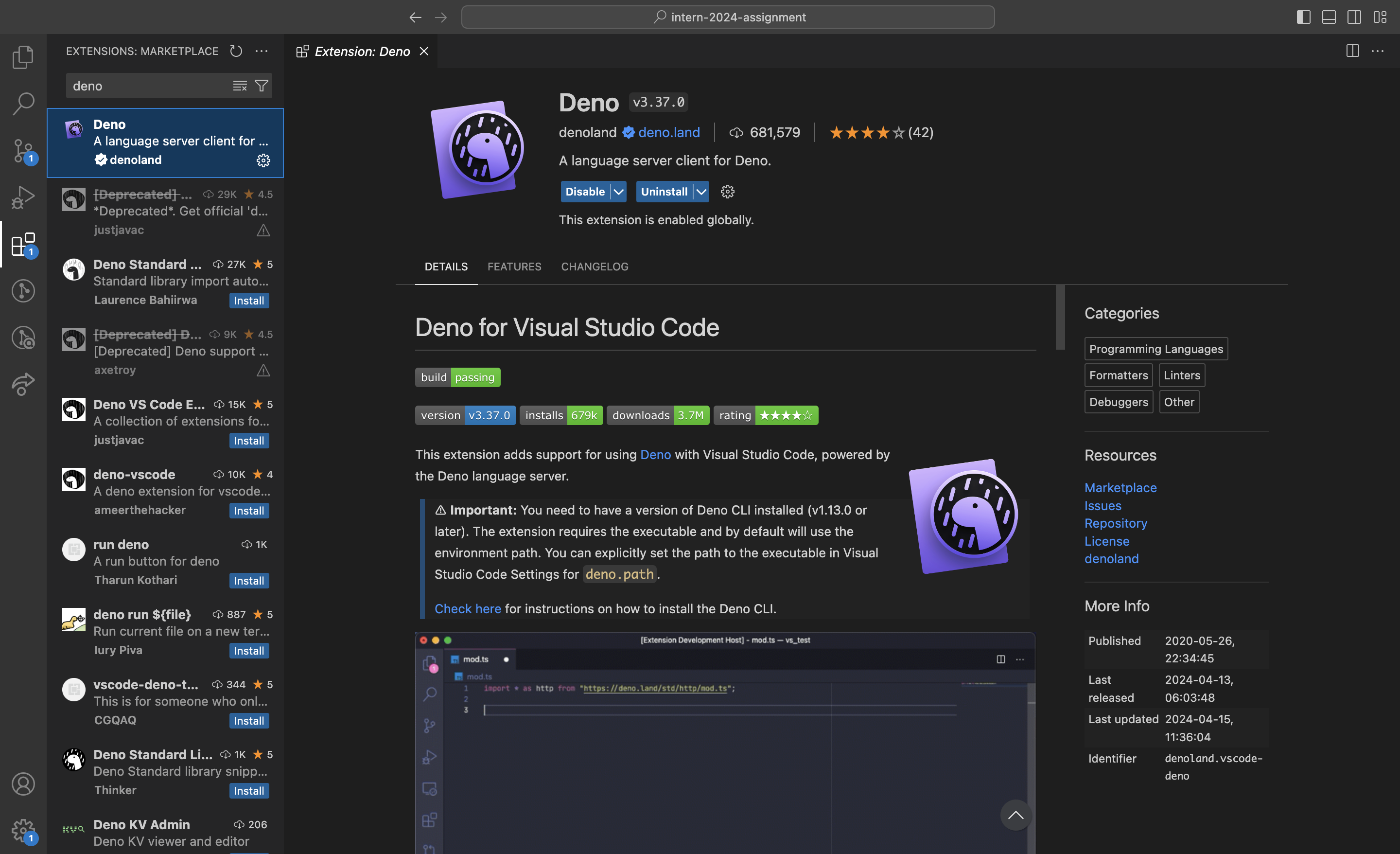This screenshot has width=1400, height=854.
Task: Open Views and More Actions ellipsis menu
Action: point(262,51)
